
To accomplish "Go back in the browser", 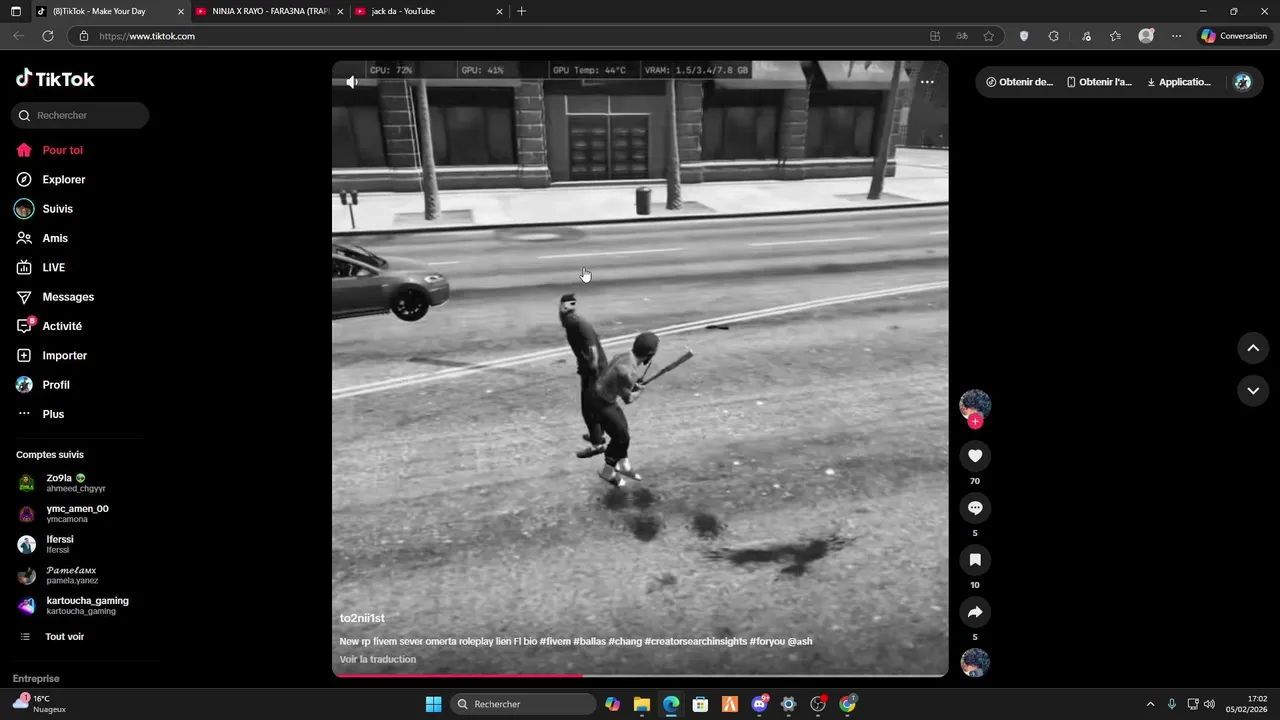I will (18, 36).
